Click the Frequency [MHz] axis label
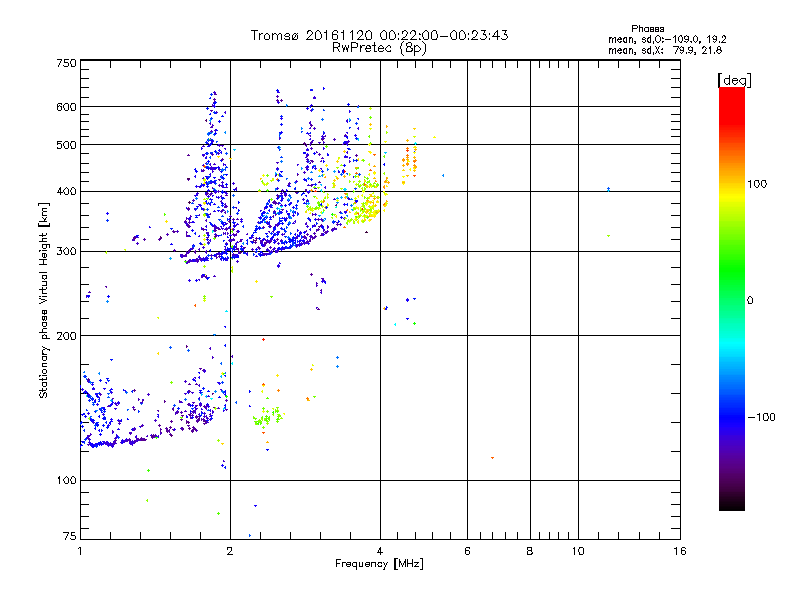 coord(379,564)
